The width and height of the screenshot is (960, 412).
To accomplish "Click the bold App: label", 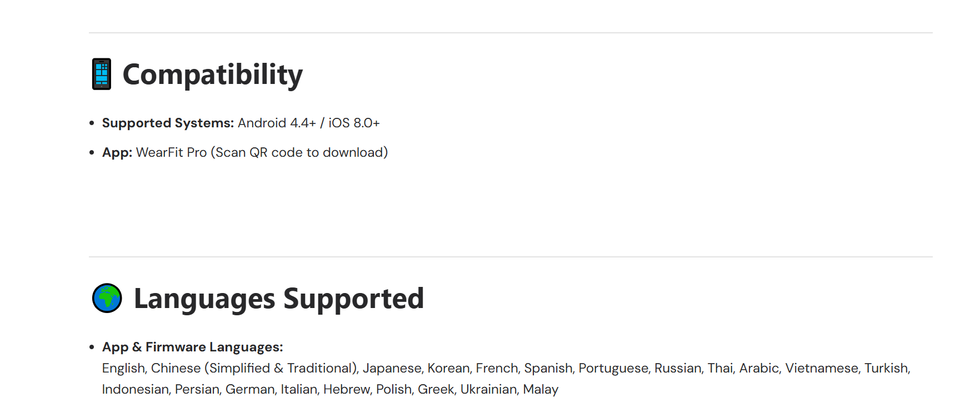I will coord(117,152).
